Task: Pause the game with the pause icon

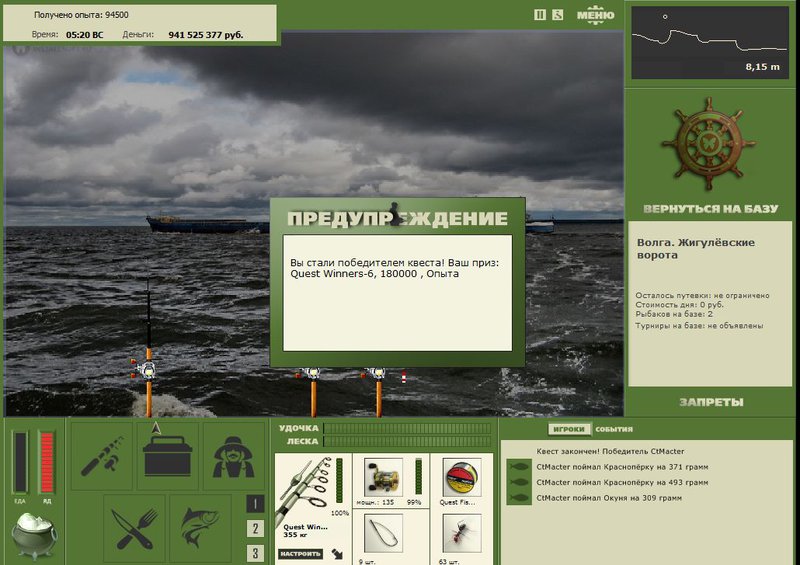Action: 539,15
